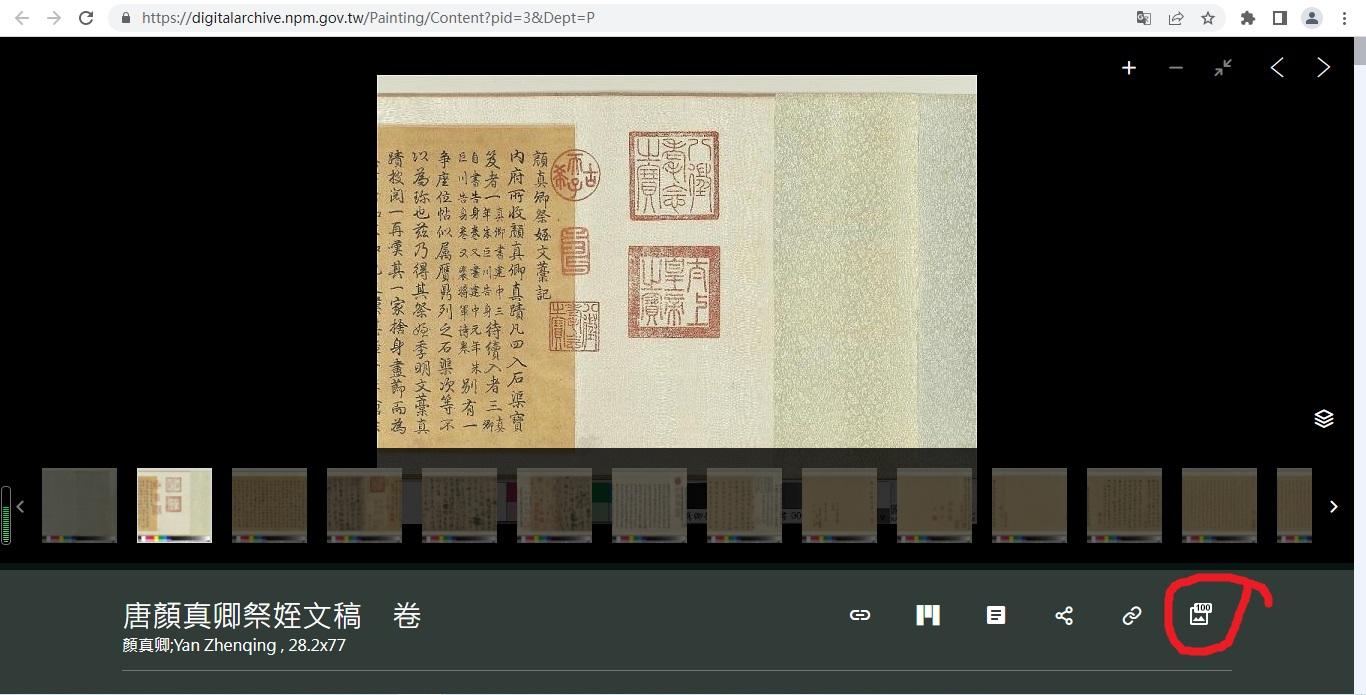
Task: Bookmark this page with the star icon
Action: click(x=1208, y=18)
